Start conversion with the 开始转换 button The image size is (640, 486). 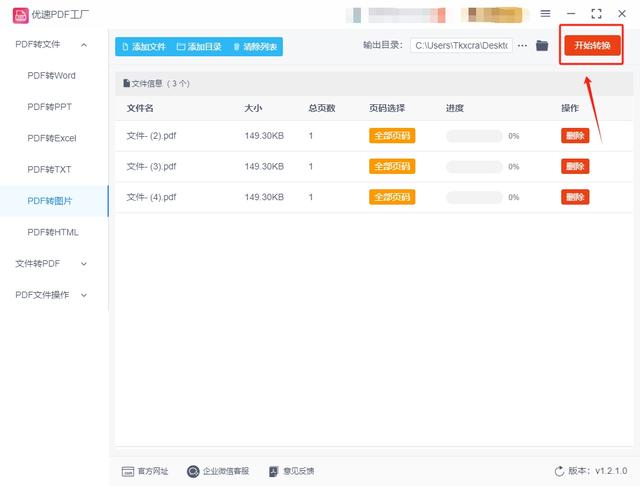pos(592,45)
